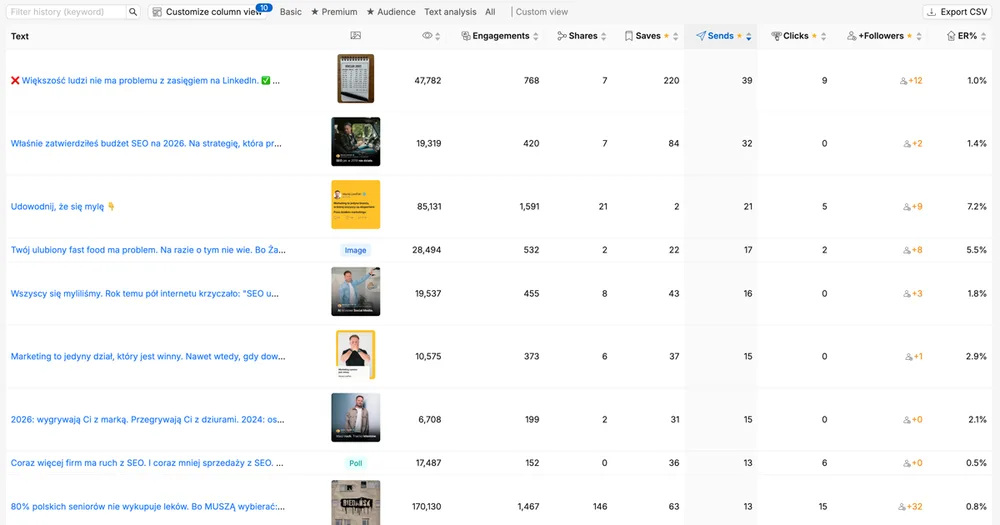Click thumbnail of '80% polskich seniorów' post

pyautogui.click(x=356, y=503)
